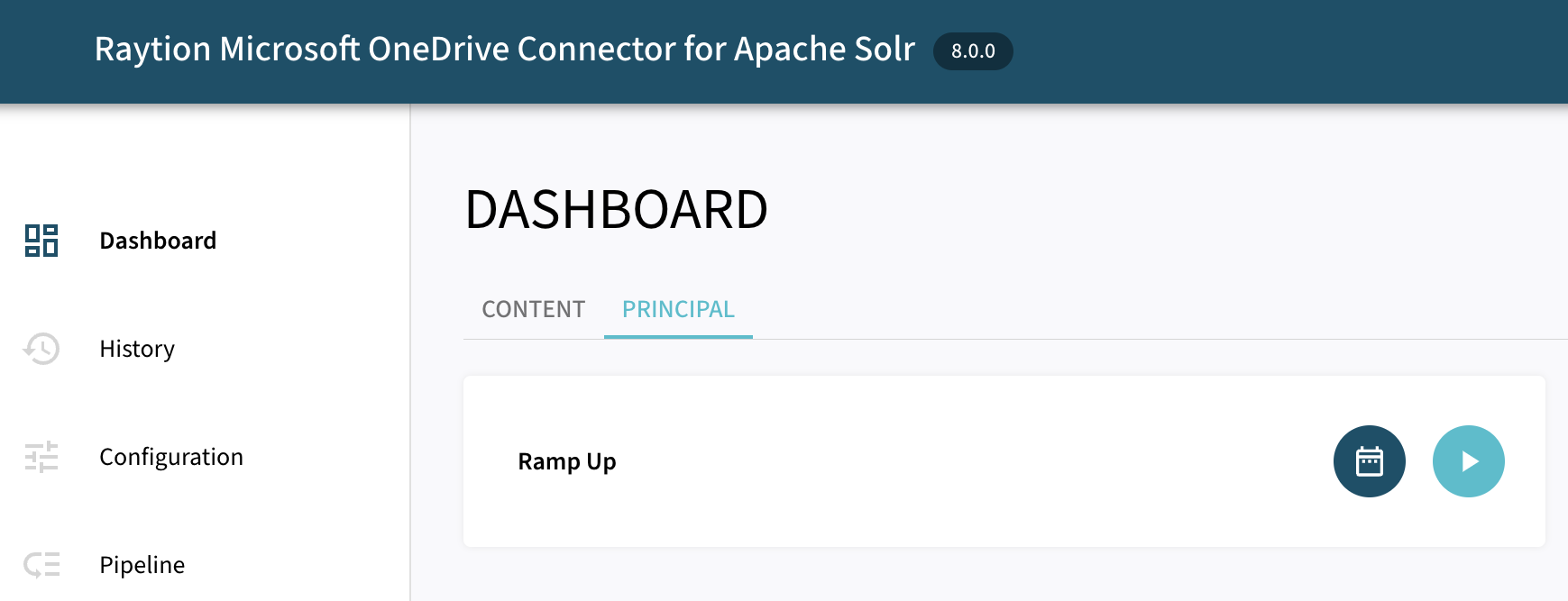The image size is (1568, 601).
Task: Select the Dashboard sidebar entry
Action: tap(158, 241)
